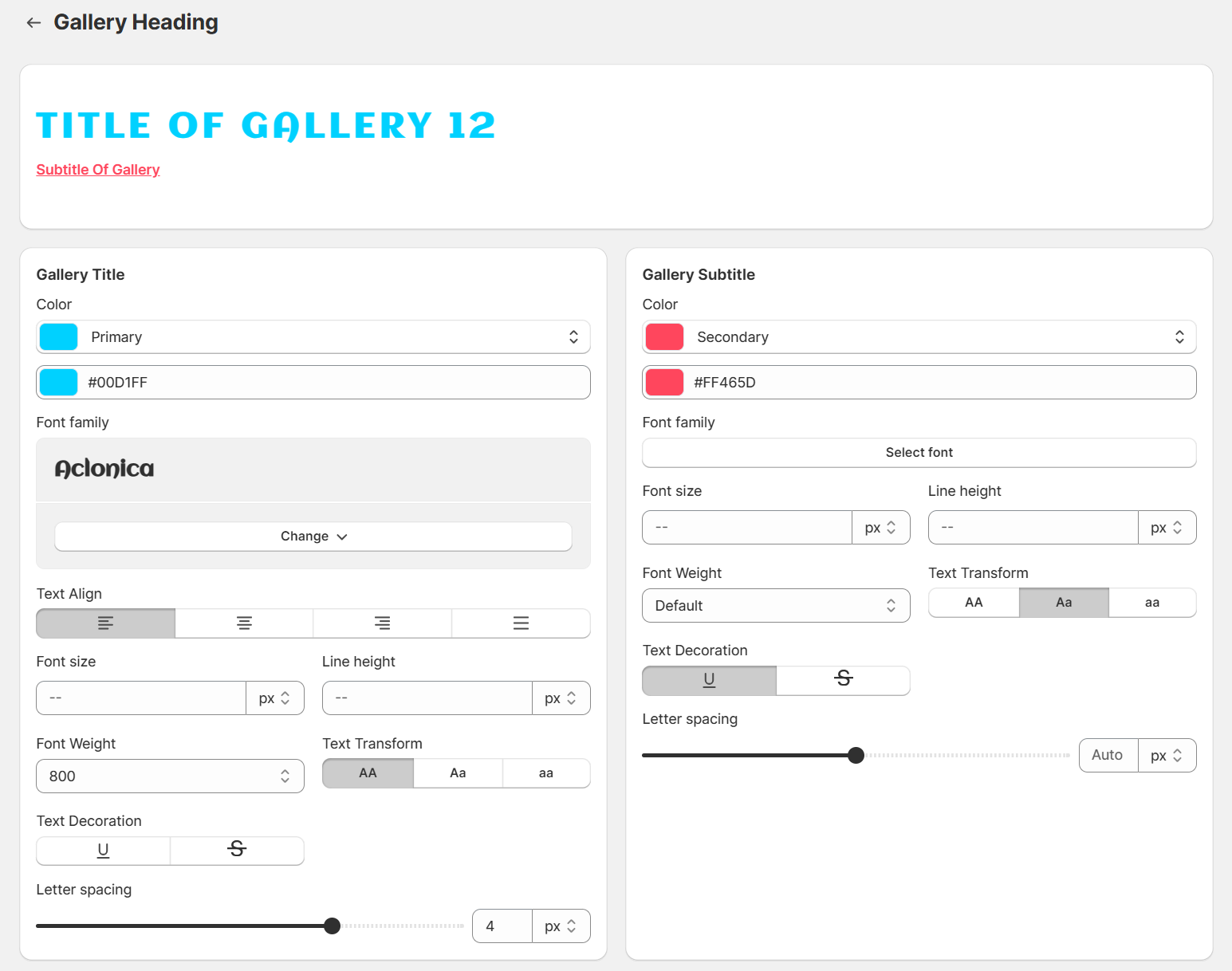
Task: Open the Secondary color dropdown for subtitle
Action: coord(919,337)
